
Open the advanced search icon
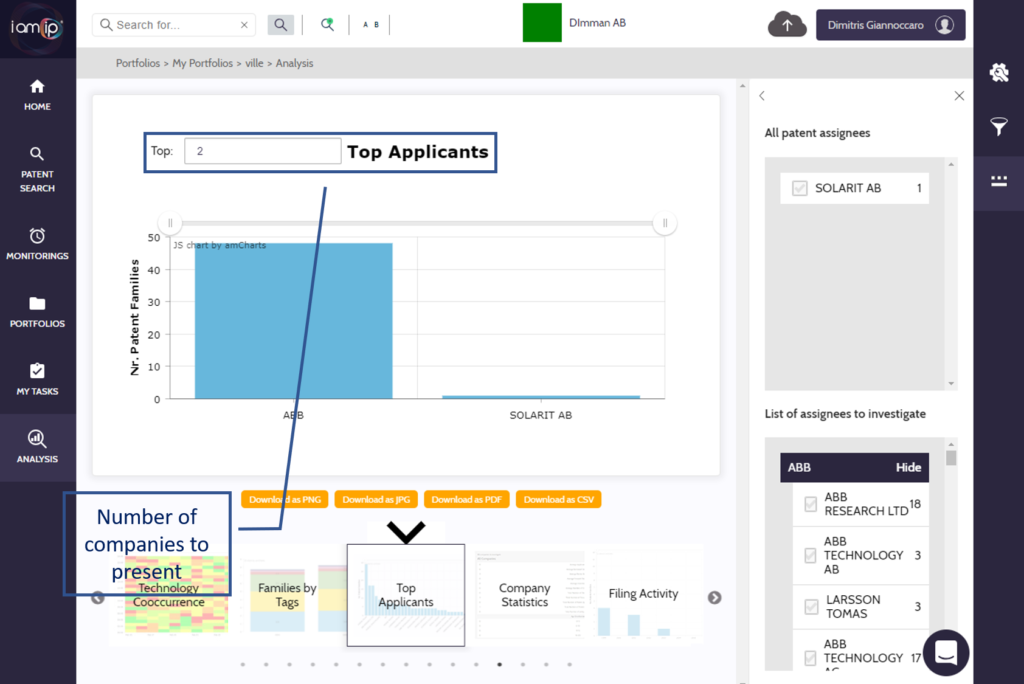coord(327,25)
